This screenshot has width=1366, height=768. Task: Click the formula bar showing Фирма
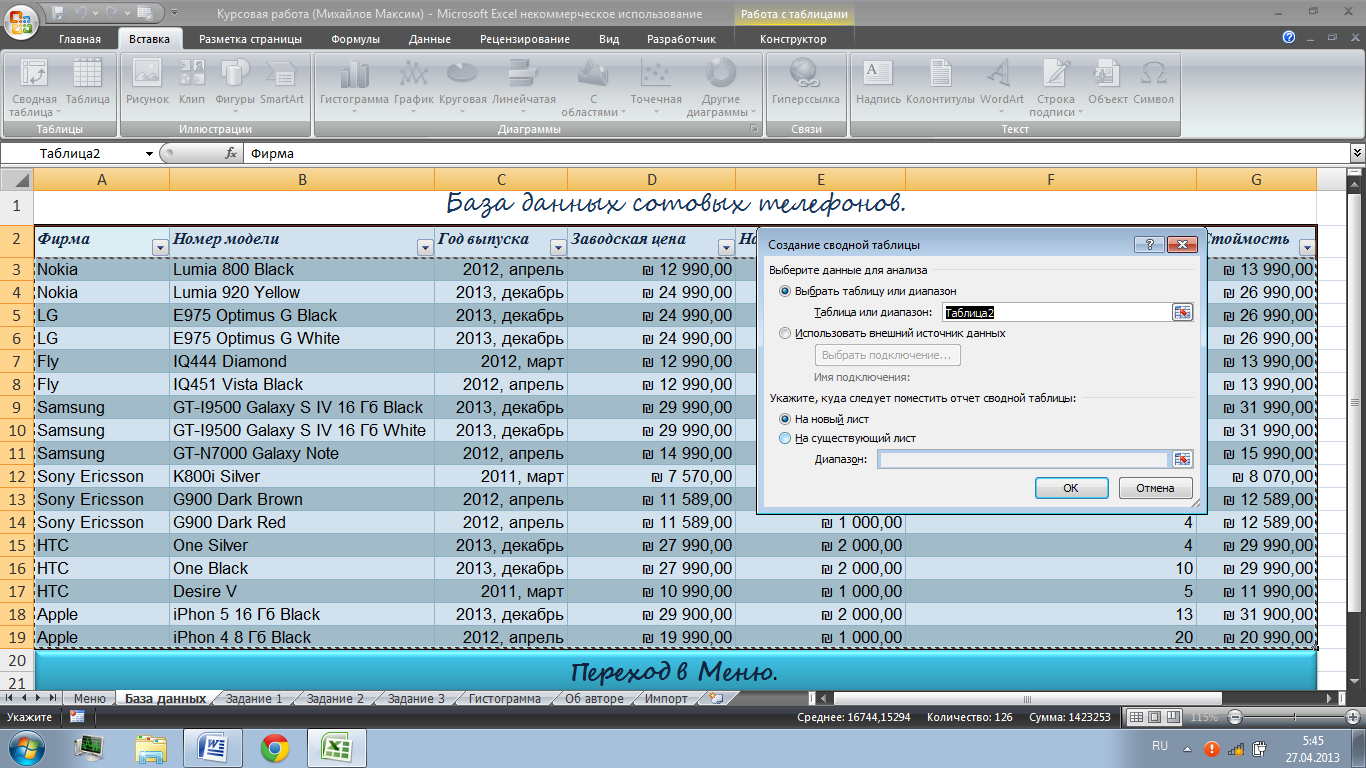coord(797,153)
